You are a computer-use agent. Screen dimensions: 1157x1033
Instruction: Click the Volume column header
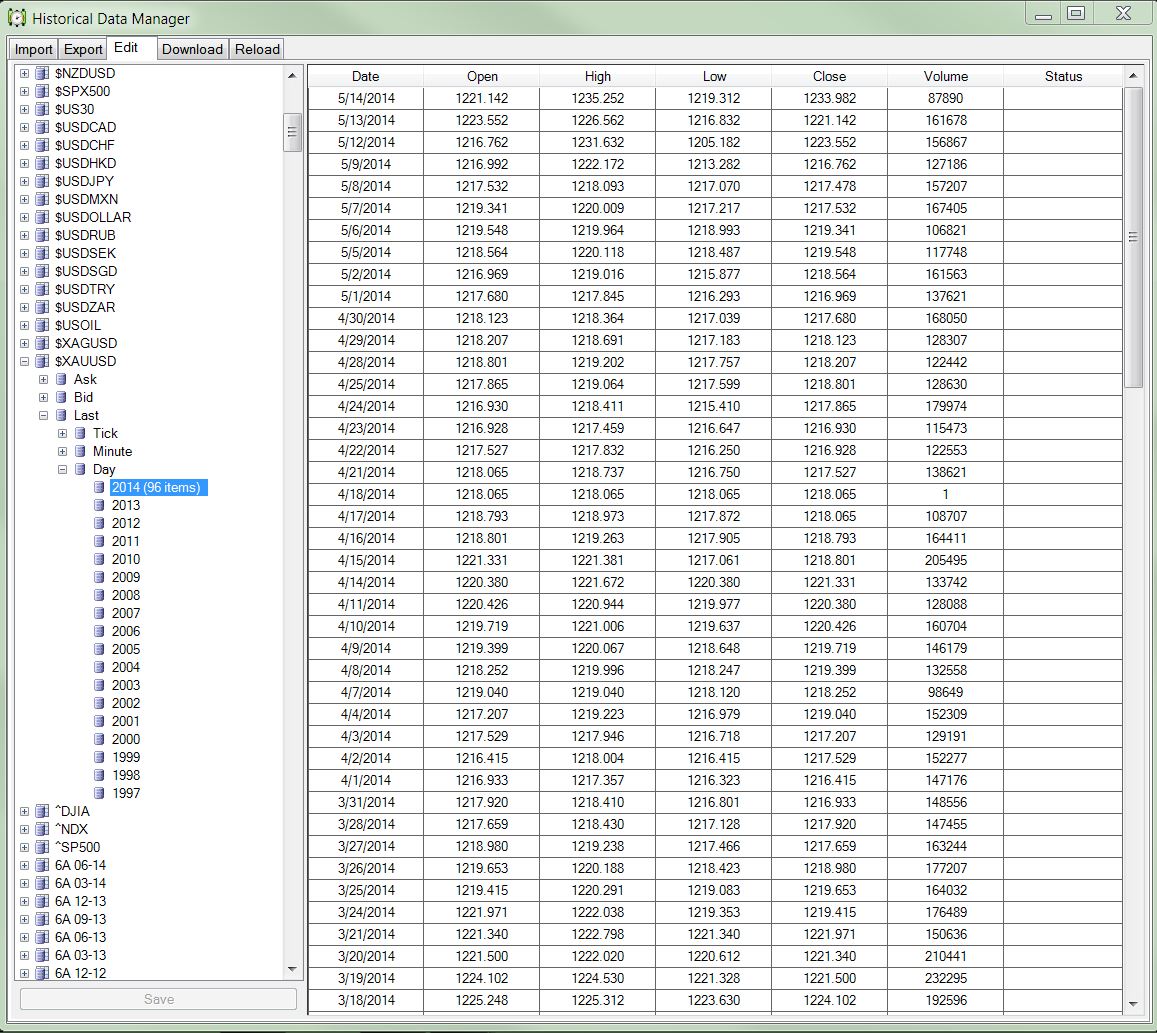point(945,76)
